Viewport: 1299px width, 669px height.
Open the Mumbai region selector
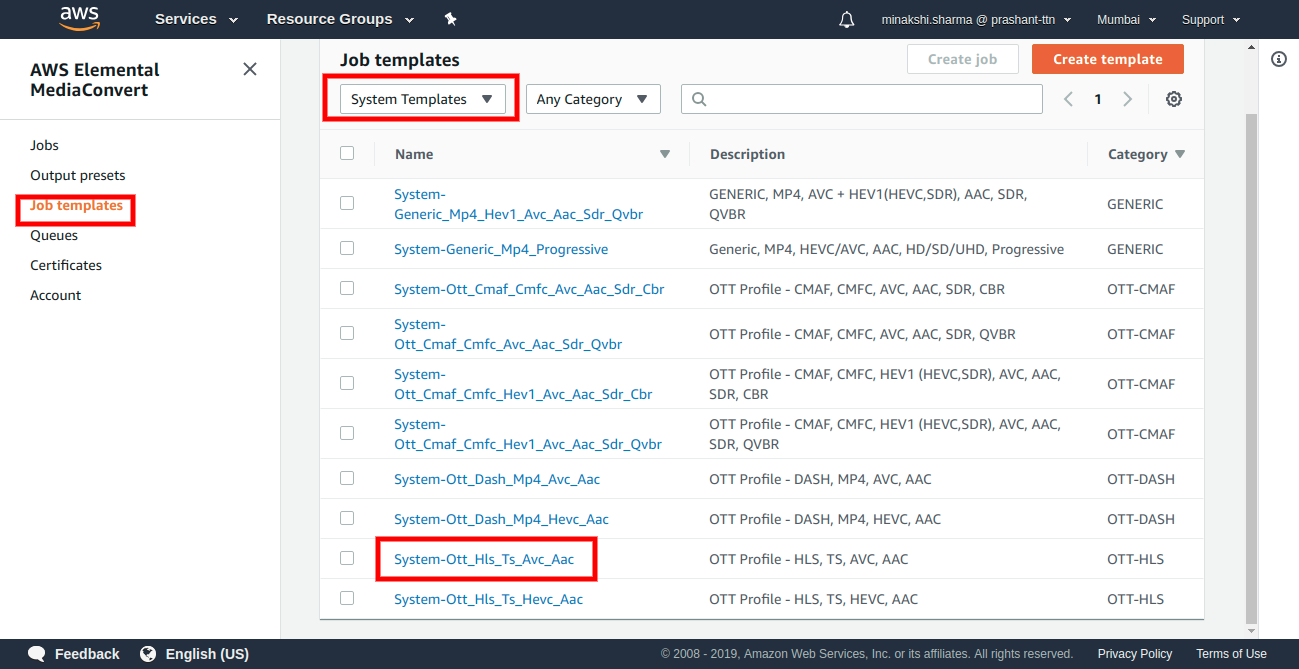pyautogui.click(x=1126, y=19)
